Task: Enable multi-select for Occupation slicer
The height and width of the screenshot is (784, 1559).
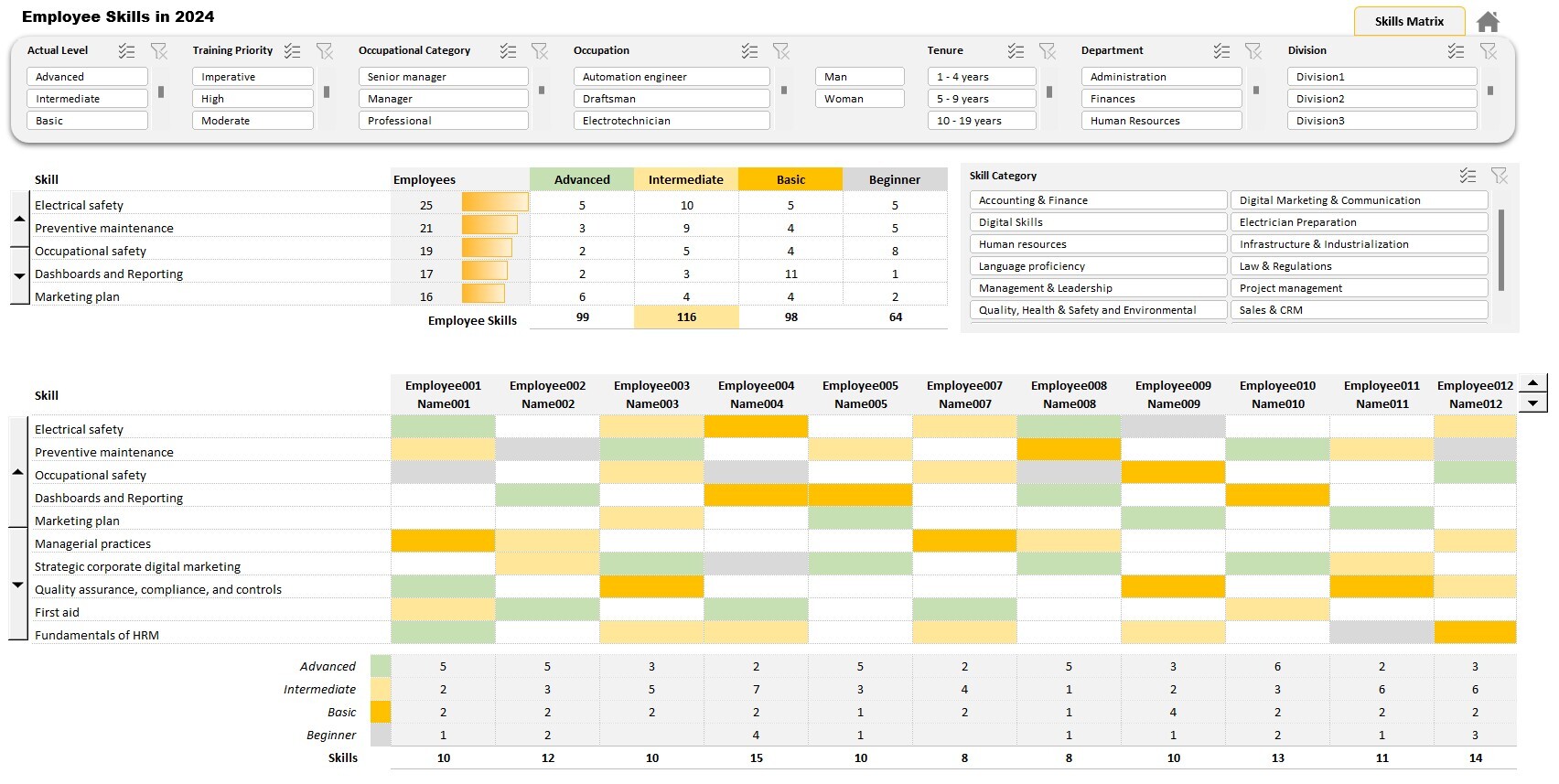Action: click(x=750, y=51)
